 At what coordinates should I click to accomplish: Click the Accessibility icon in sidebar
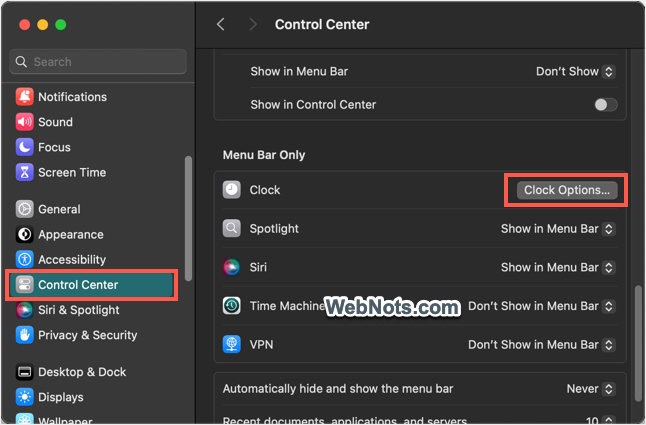pos(25,259)
